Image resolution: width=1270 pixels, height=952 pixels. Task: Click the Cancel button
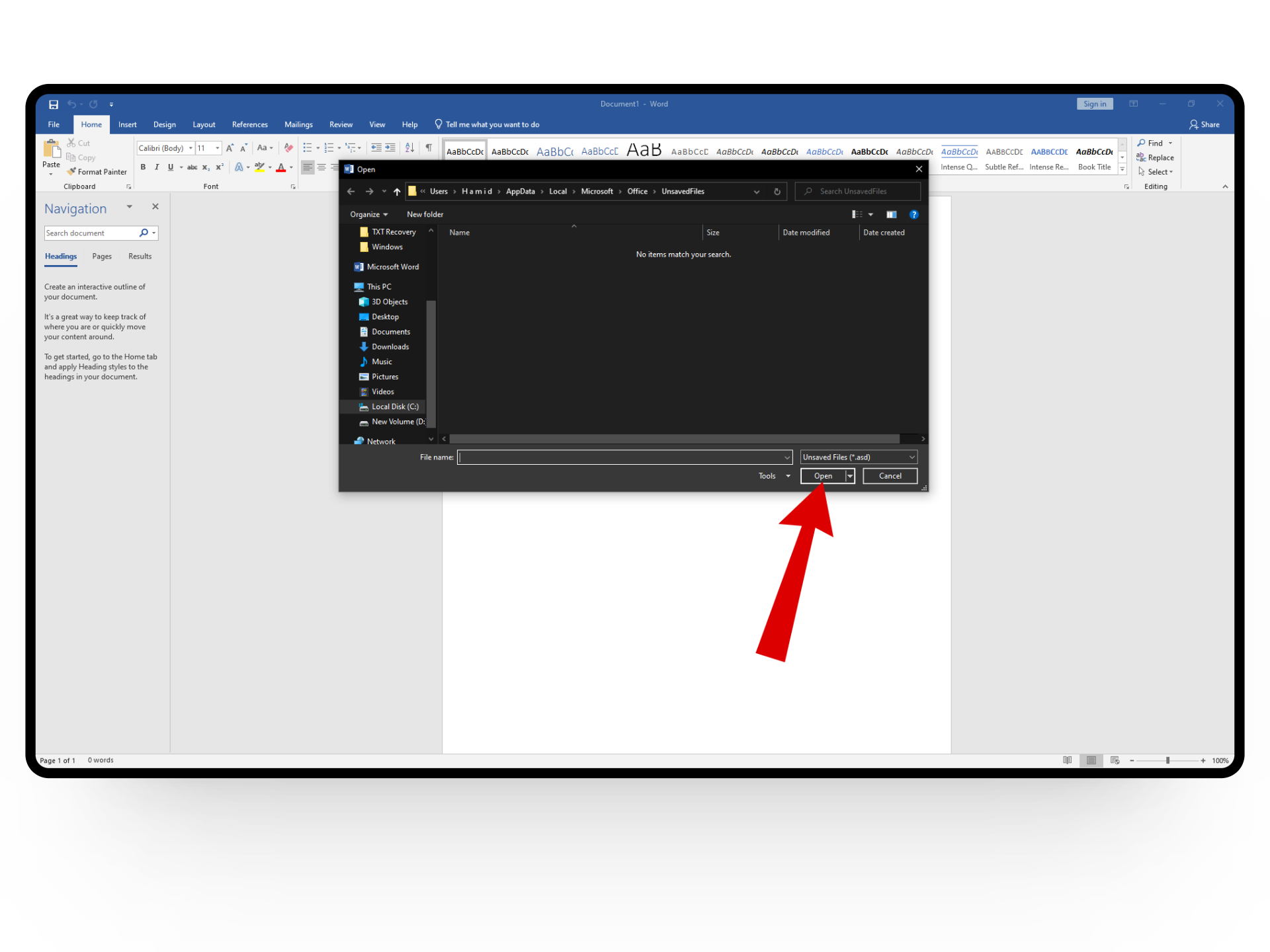coord(890,476)
